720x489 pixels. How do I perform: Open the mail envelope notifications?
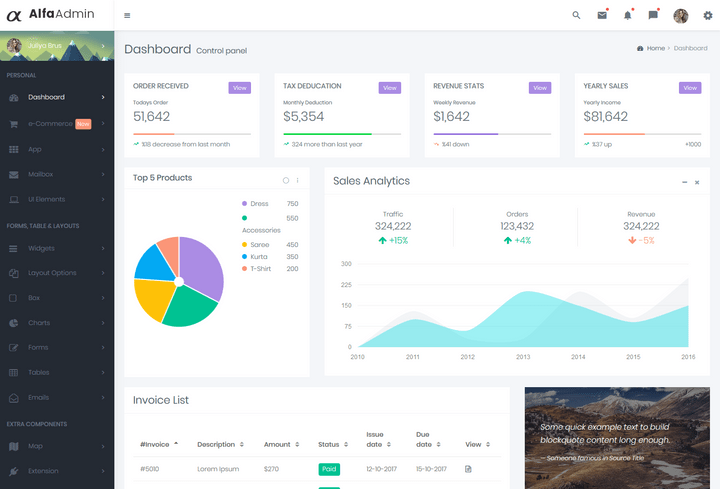(602, 15)
